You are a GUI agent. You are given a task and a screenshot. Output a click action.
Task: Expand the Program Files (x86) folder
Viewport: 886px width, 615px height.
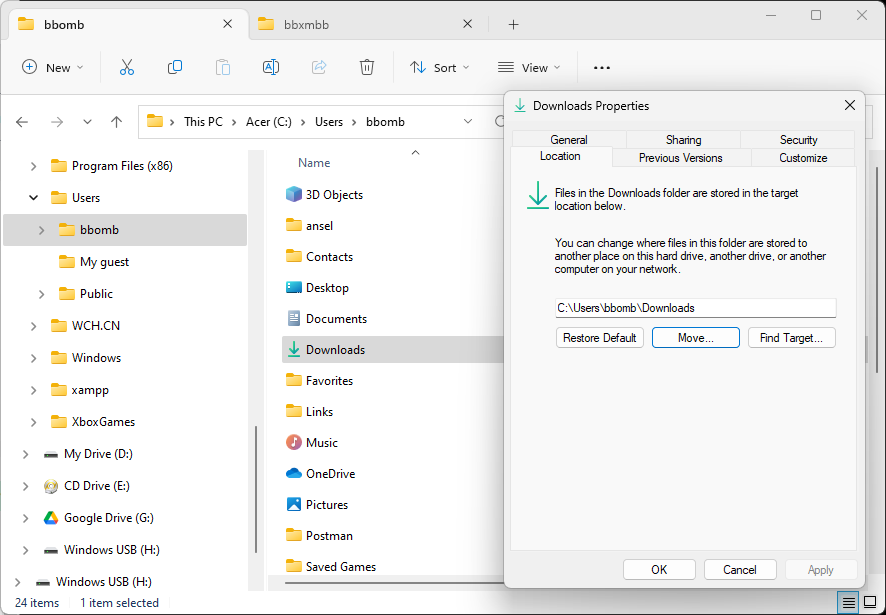point(34,166)
